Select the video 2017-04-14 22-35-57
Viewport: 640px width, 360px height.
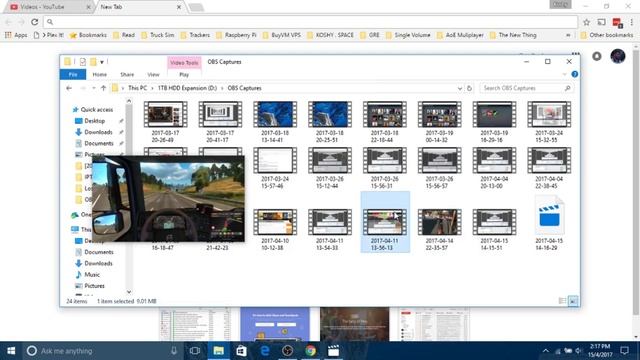pos(440,229)
